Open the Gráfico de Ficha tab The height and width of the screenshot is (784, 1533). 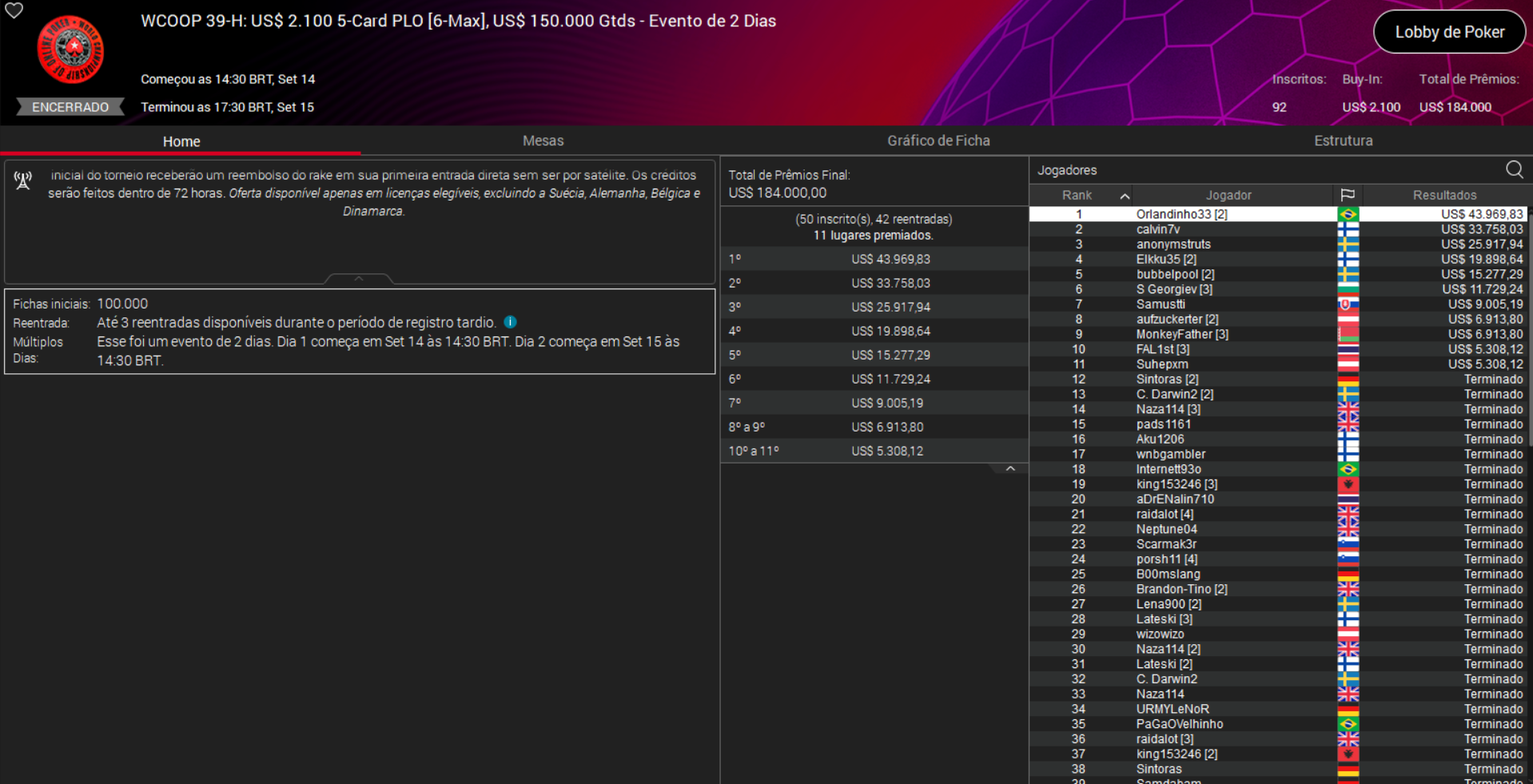pos(938,141)
